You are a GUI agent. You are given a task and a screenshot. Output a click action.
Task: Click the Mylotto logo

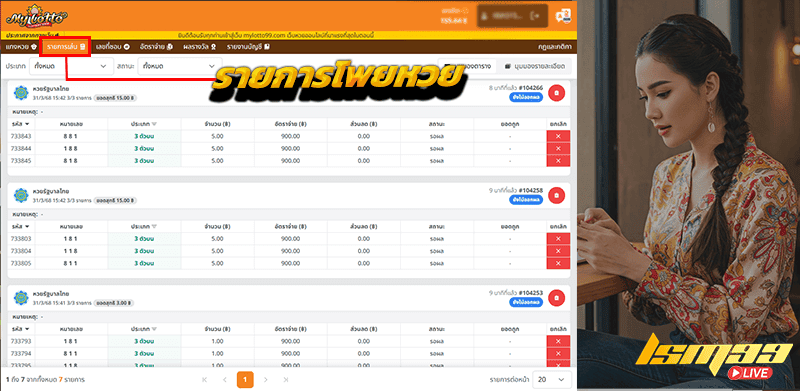coord(37,16)
